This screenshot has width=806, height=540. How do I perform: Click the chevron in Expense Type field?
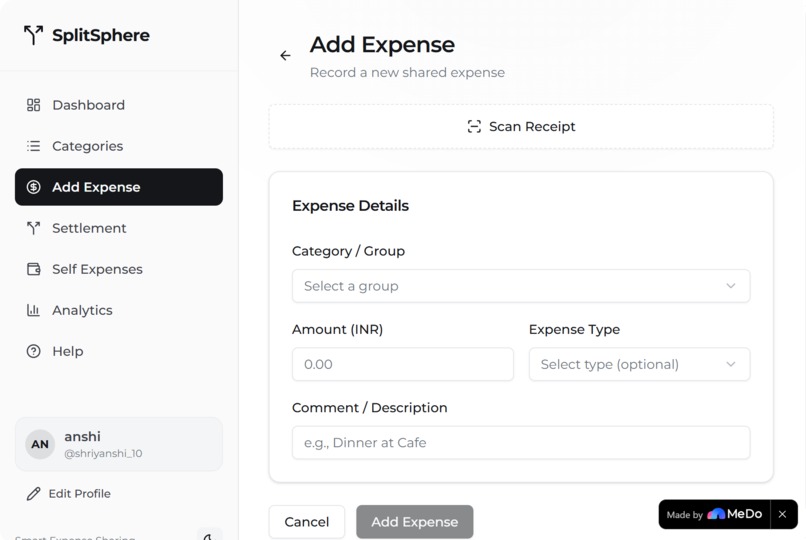coord(730,364)
